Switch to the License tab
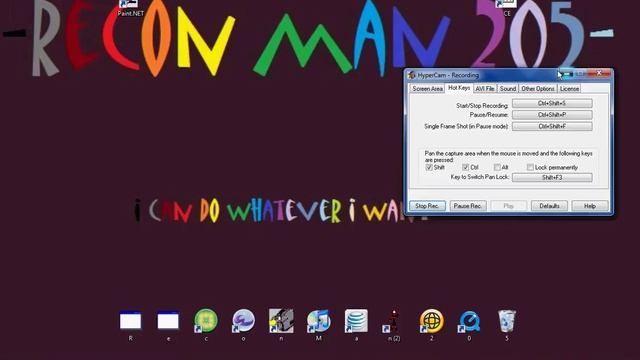Image resolution: width=640 pixels, height=360 pixels. click(x=569, y=89)
